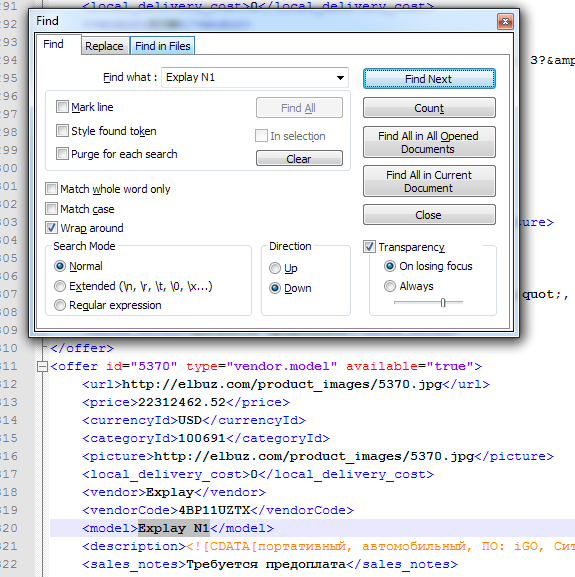575x577 pixels.
Task: Switch to the Find in Files tab
Action: [163, 46]
